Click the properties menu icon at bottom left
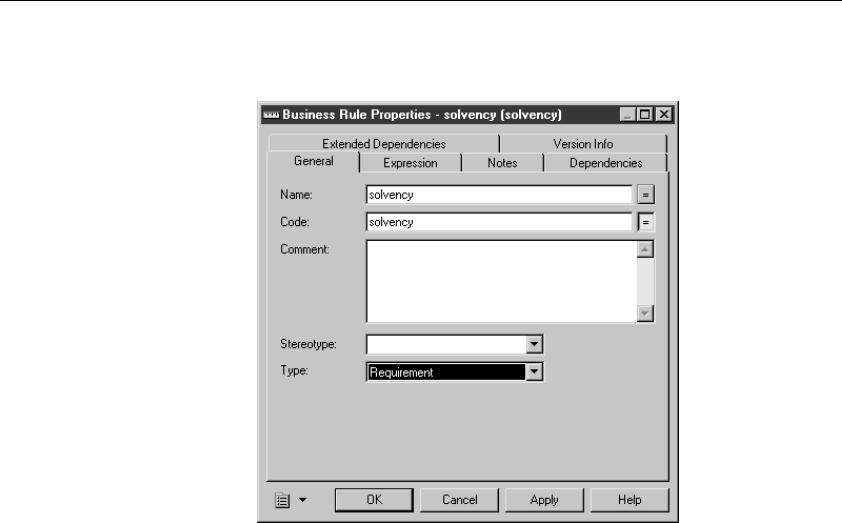Screen dimensions: 842x523 (282, 500)
